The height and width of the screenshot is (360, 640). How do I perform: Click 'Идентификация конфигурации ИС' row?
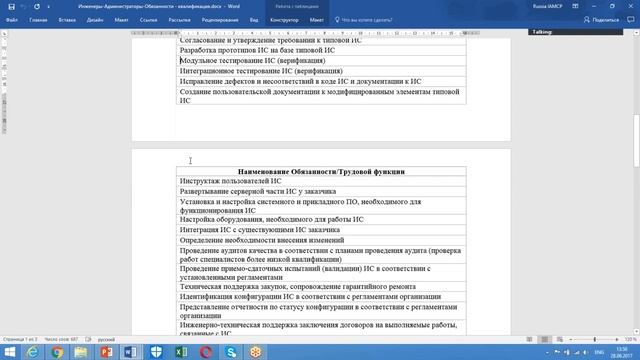[321, 297]
